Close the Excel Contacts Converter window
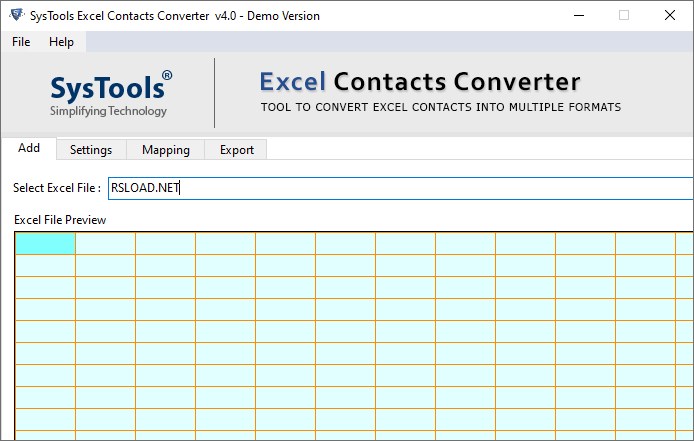This screenshot has height=441, width=694. click(670, 15)
